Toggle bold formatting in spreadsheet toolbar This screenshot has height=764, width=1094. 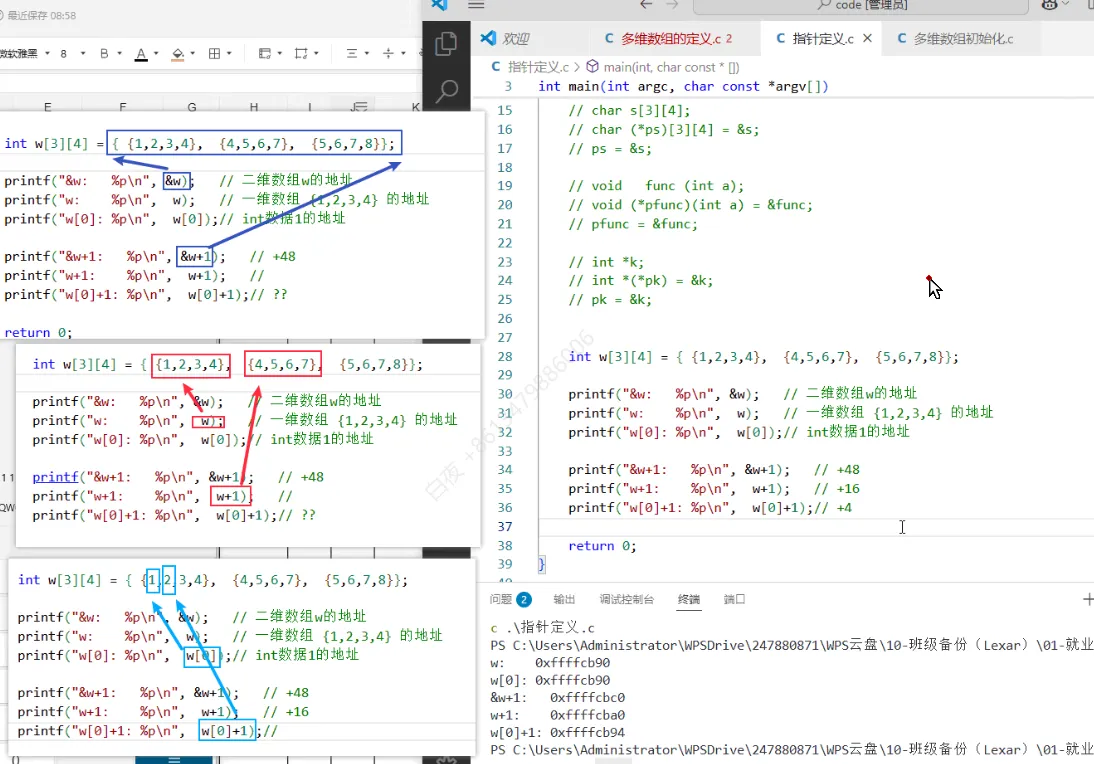click(x=105, y=54)
